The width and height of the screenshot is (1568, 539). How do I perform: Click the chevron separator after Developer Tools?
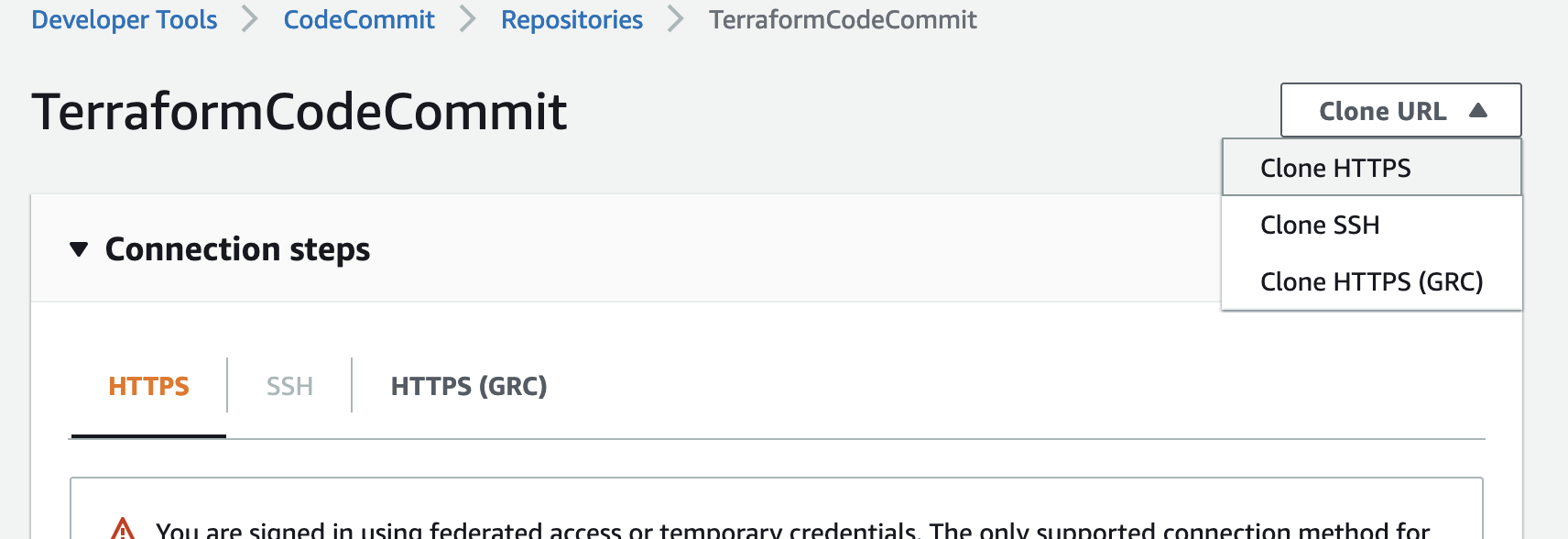pyautogui.click(x=249, y=18)
